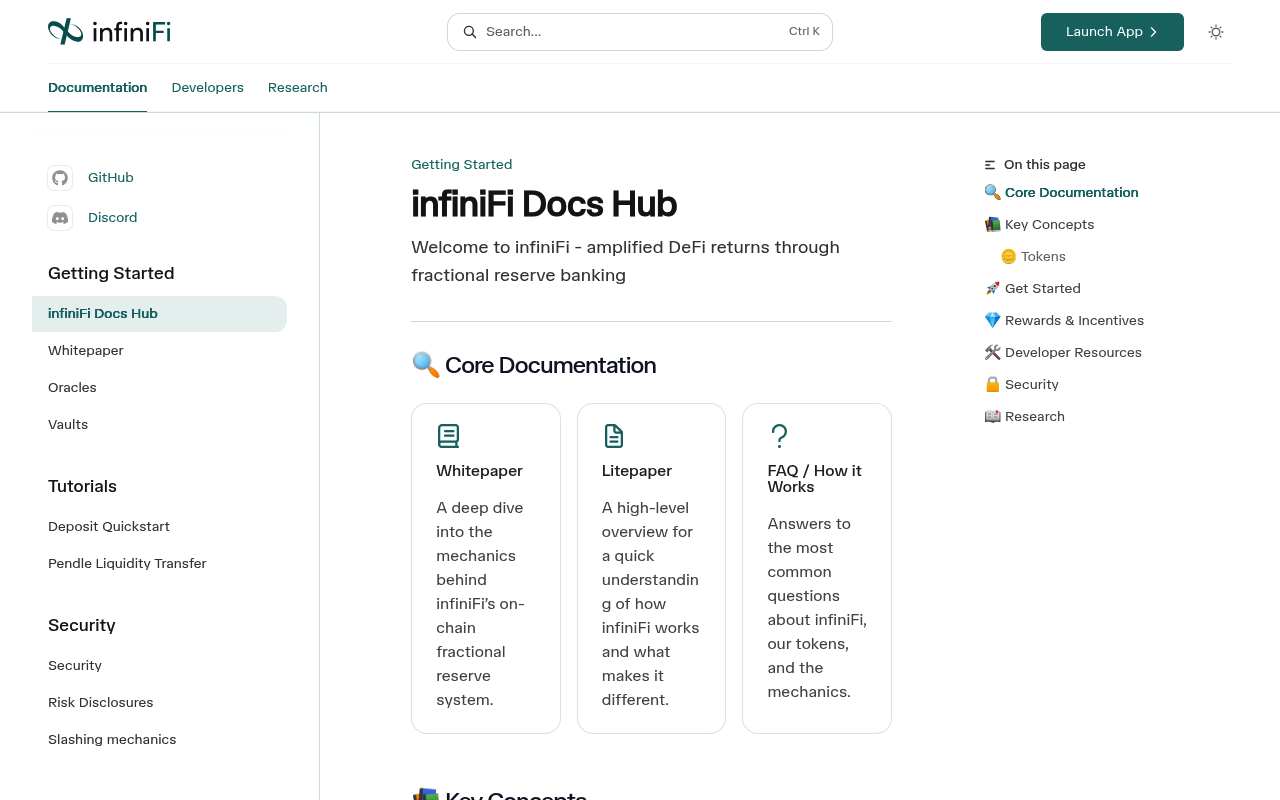Jump to Get Started section
The image size is (1280, 800).
pyautogui.click(x=1032, y=289)
